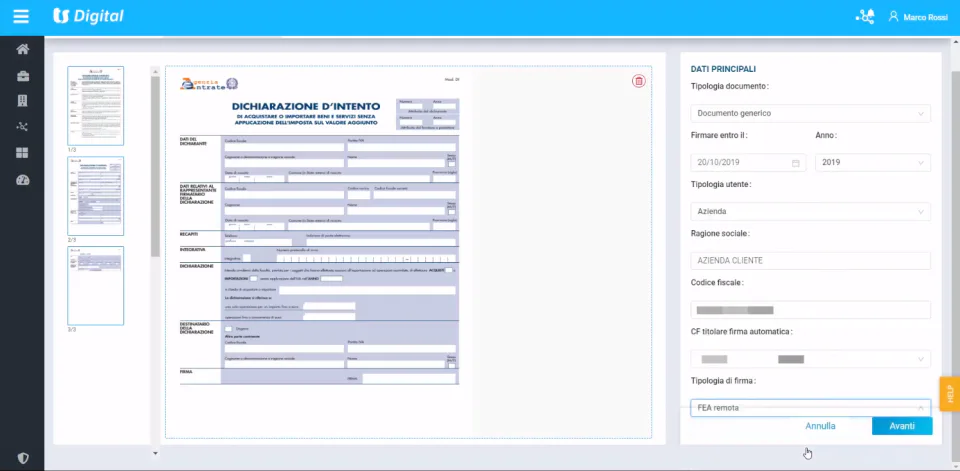Click the Agenzia Entrate logo in document
The width and height of the screenshot is (960, 471).
point(209,84)
